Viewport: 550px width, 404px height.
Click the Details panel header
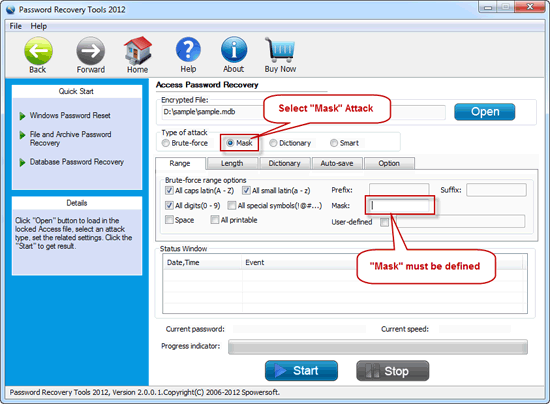point(76,203)
